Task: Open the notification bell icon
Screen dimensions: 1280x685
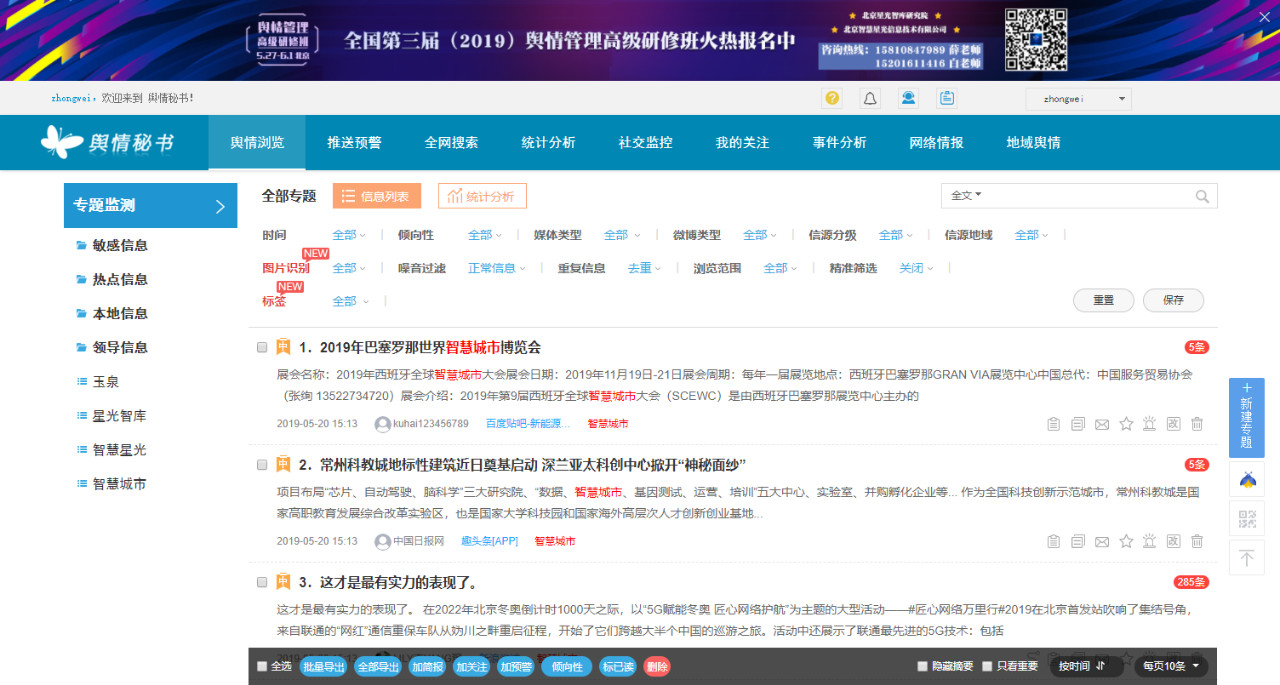Action: pos(870,98)
